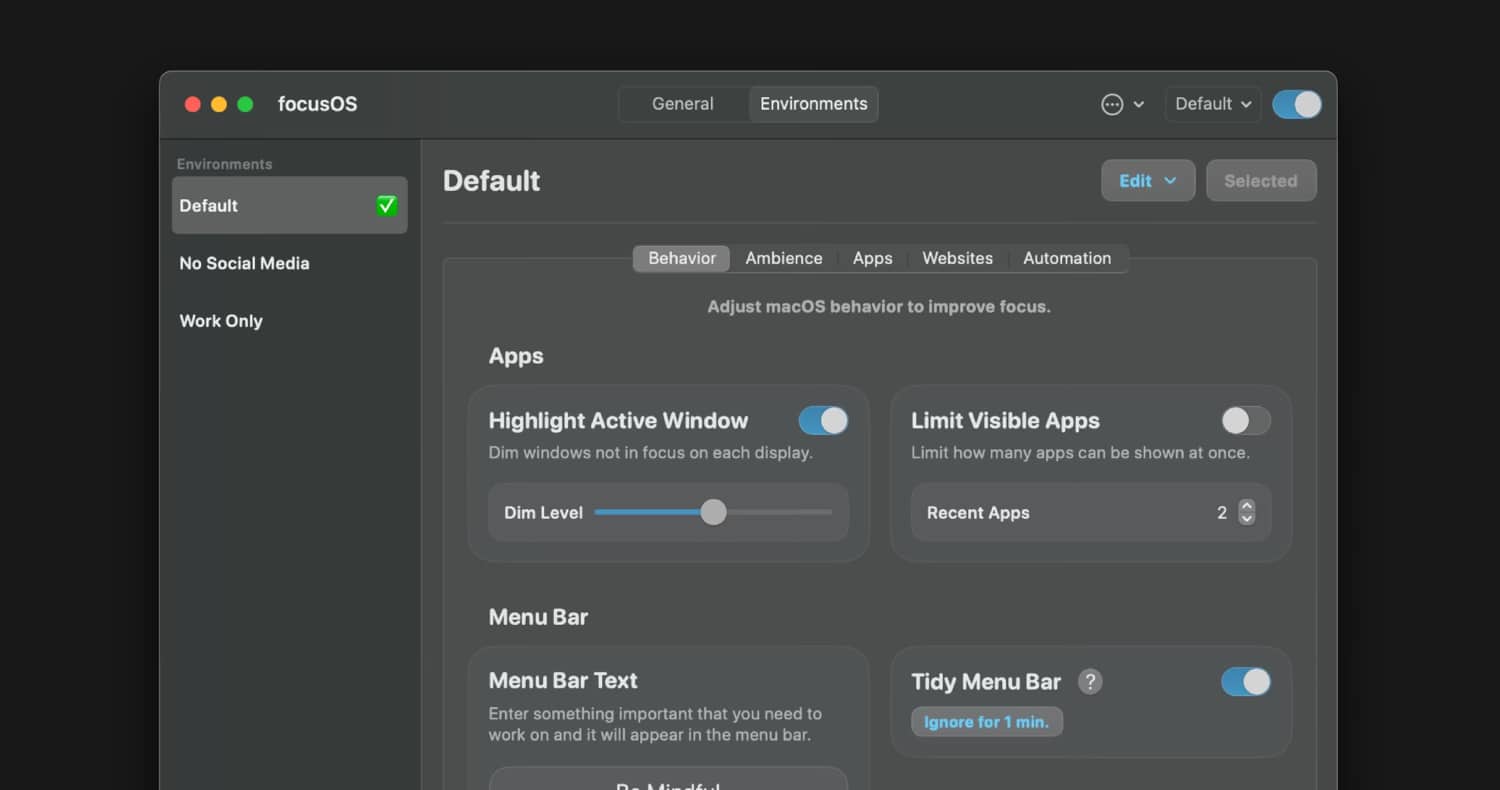Turn off Tidy Menu Bar switch
The height and width of the screenshot is (790, 1500).
[x=1246, y=682]
